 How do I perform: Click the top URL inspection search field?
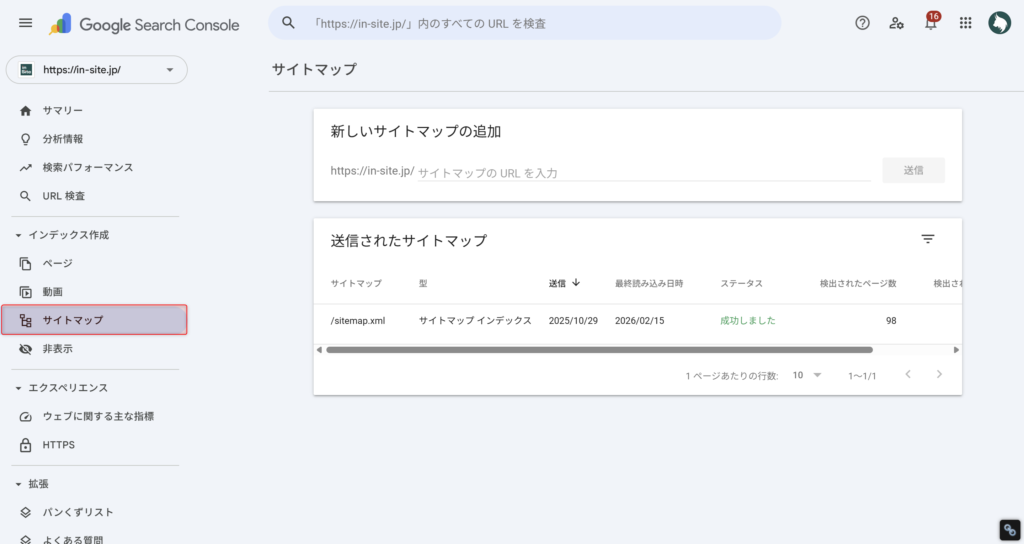[524, 24]
